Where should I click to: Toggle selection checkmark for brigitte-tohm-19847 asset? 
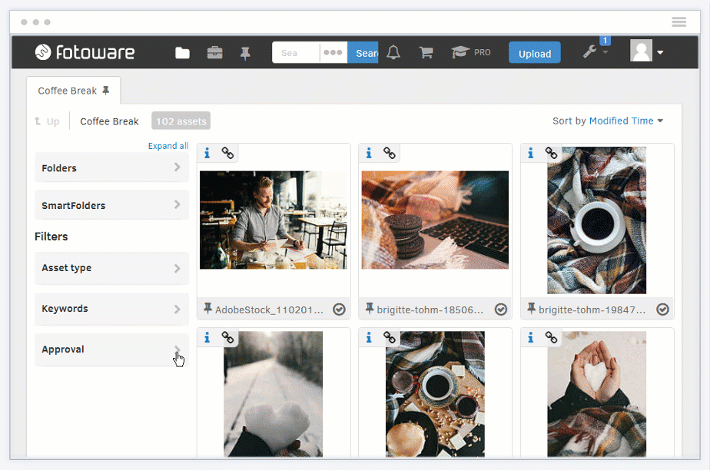pos(662,310)
